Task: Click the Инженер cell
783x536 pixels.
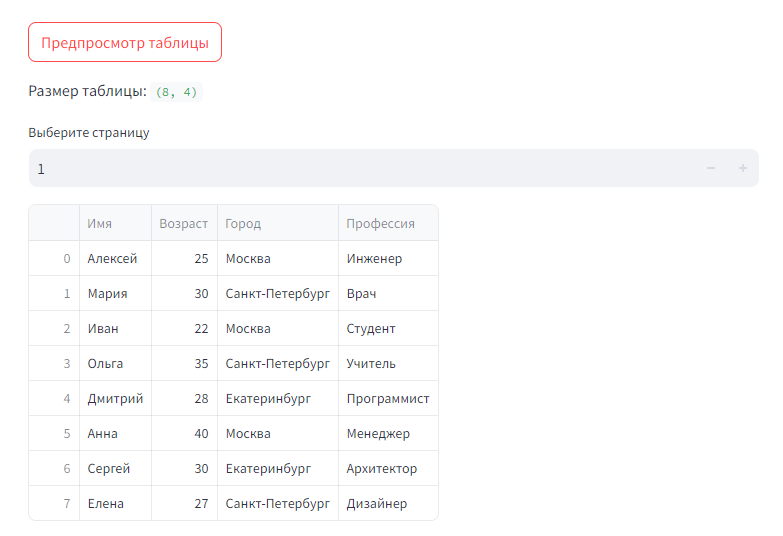Action: point(389,258)
